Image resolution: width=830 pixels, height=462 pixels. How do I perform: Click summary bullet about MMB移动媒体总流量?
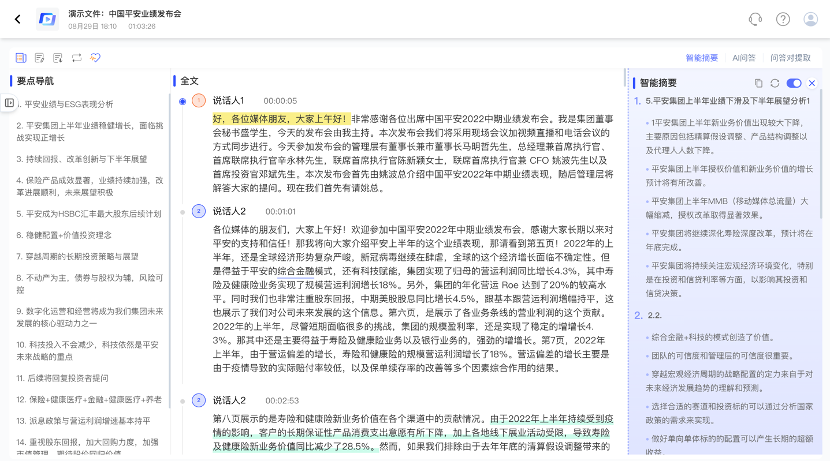coord(727,208)
